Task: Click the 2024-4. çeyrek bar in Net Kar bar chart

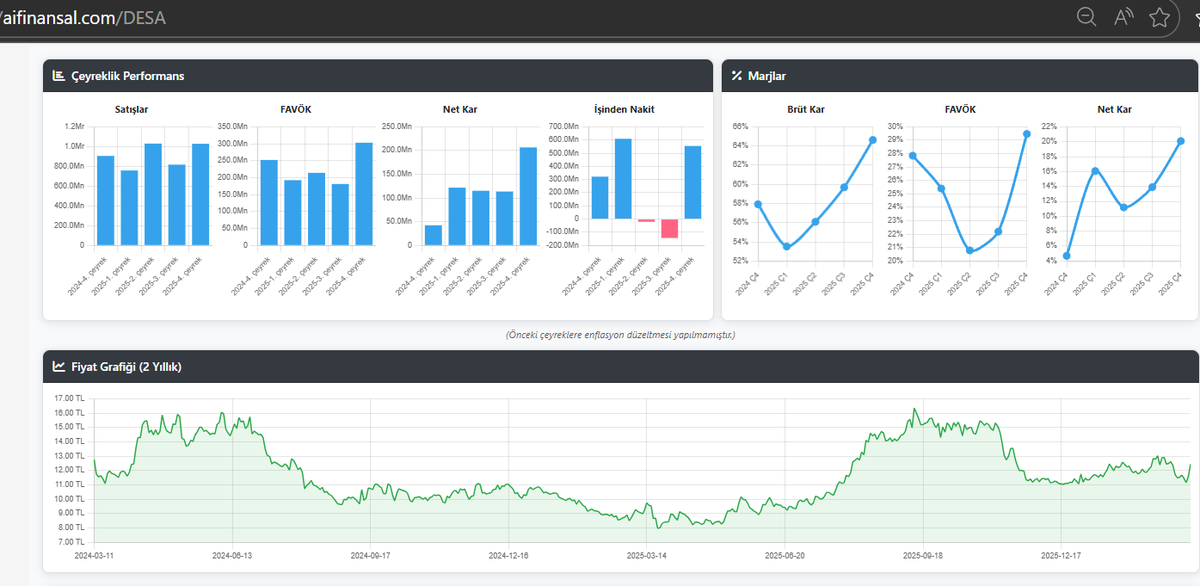Action: pyautogui.click(x=433, y=235)
